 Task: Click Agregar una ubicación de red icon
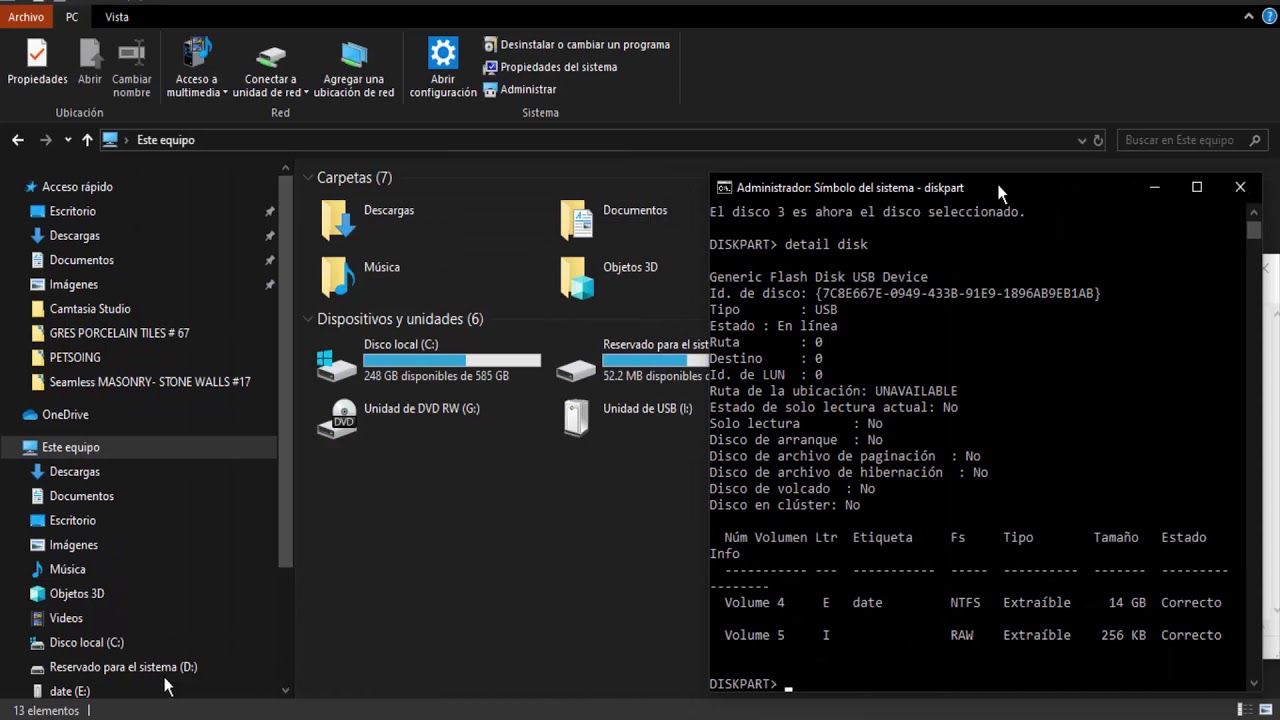point(354,68)
